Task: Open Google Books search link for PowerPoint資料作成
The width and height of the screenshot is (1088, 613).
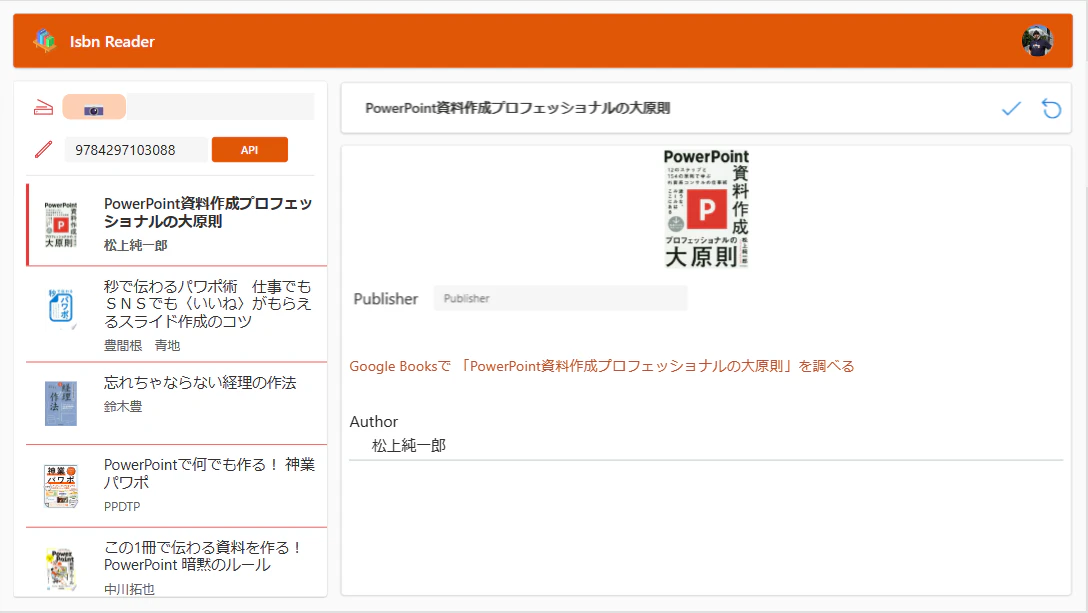Action: click(x=602, y=366)
